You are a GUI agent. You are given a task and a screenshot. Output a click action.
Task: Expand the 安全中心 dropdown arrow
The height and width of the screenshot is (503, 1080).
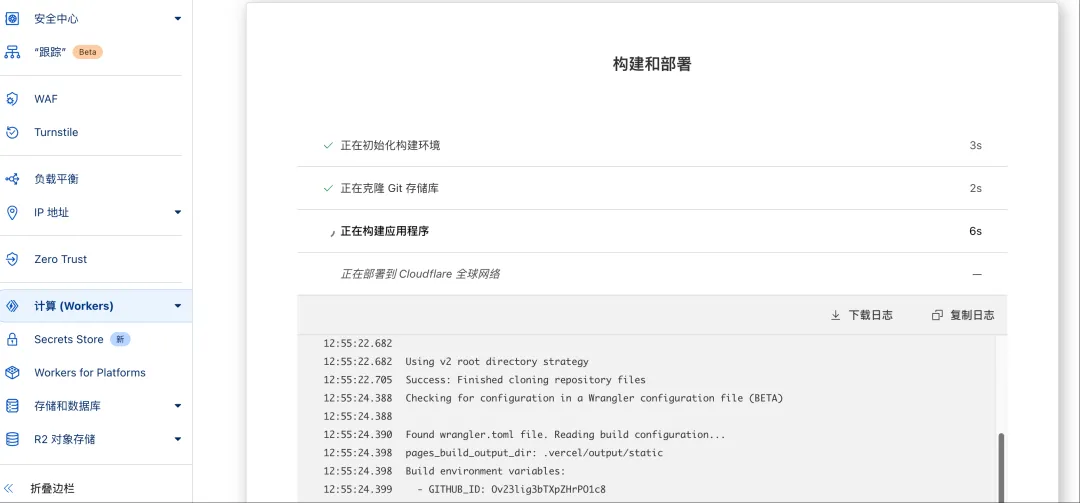point(178,19)
